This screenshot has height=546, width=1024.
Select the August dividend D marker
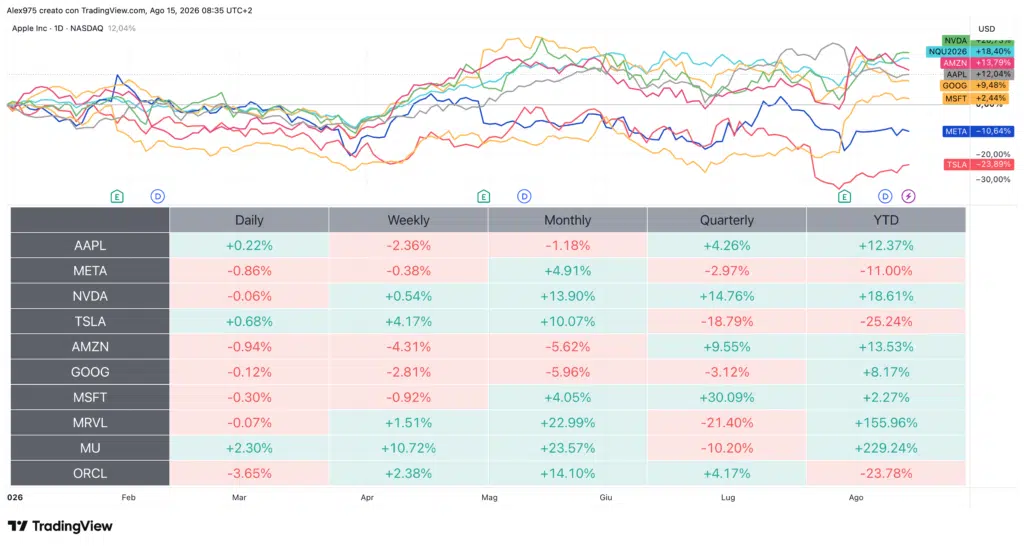click(x=885, y=196)
